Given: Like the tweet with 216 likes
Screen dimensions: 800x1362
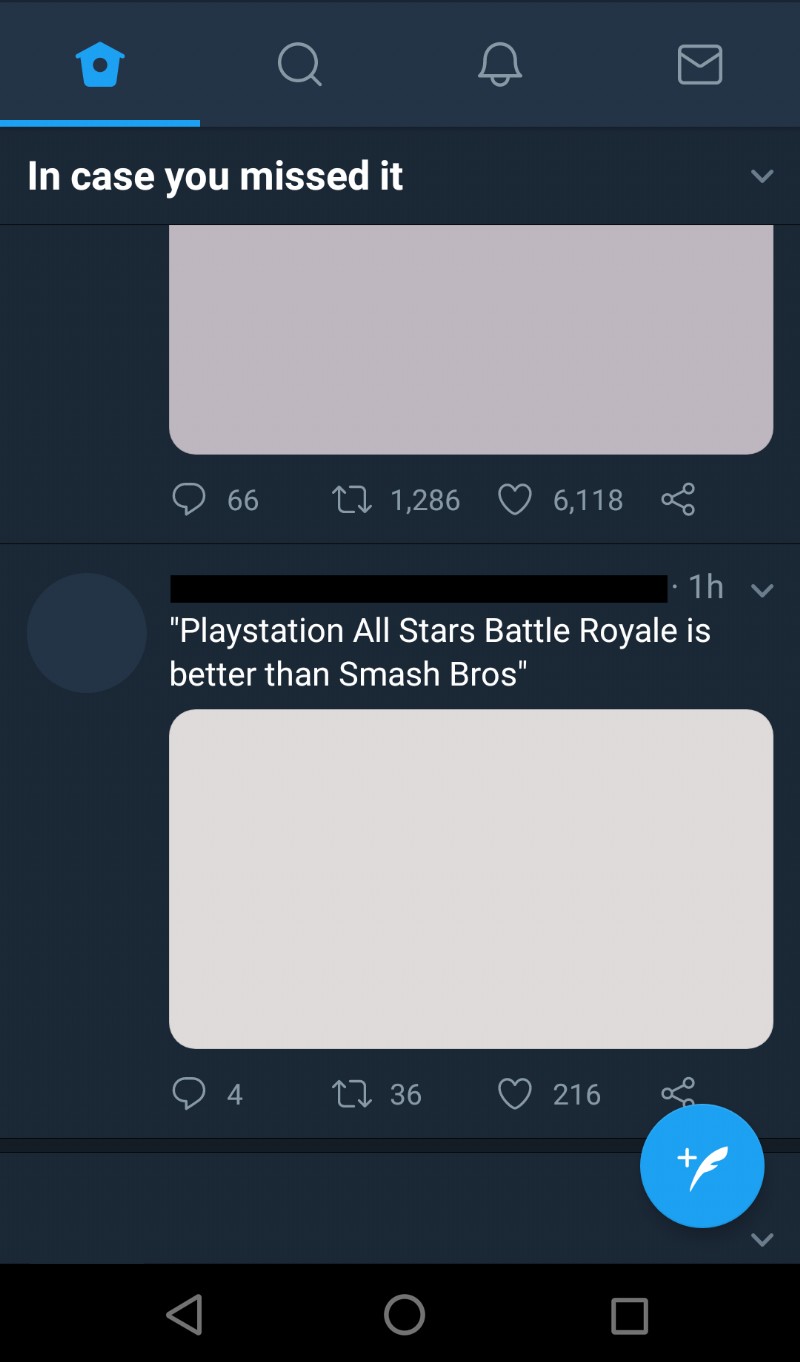Looking at the screenshot, I should point(515,1093).
